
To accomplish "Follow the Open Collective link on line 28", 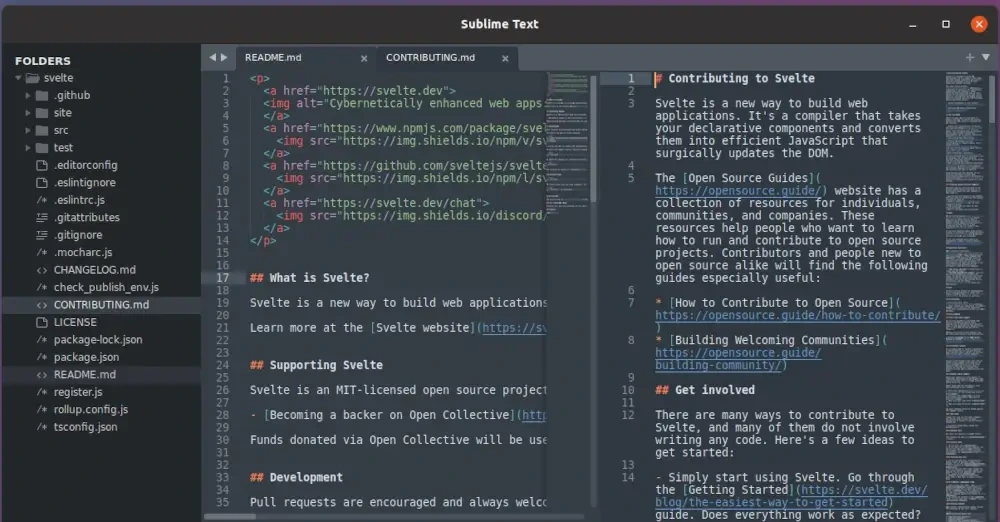I will click(534, 415).
